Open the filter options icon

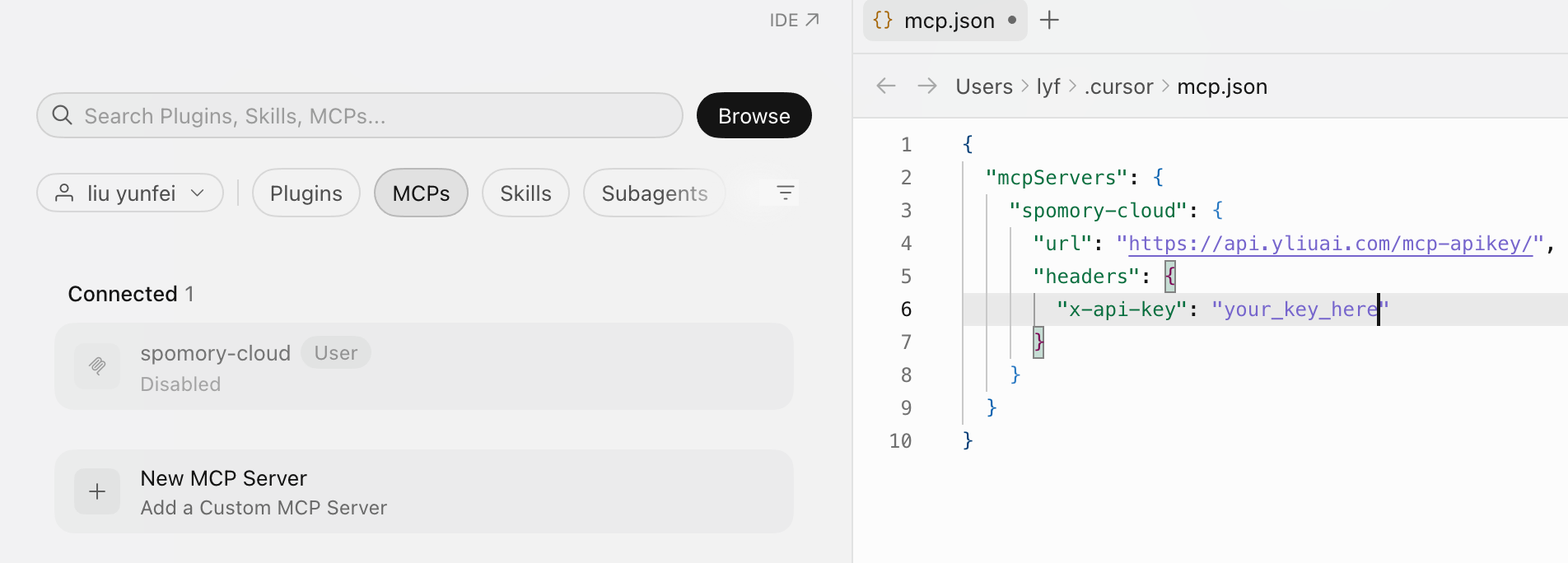(785, 193)
